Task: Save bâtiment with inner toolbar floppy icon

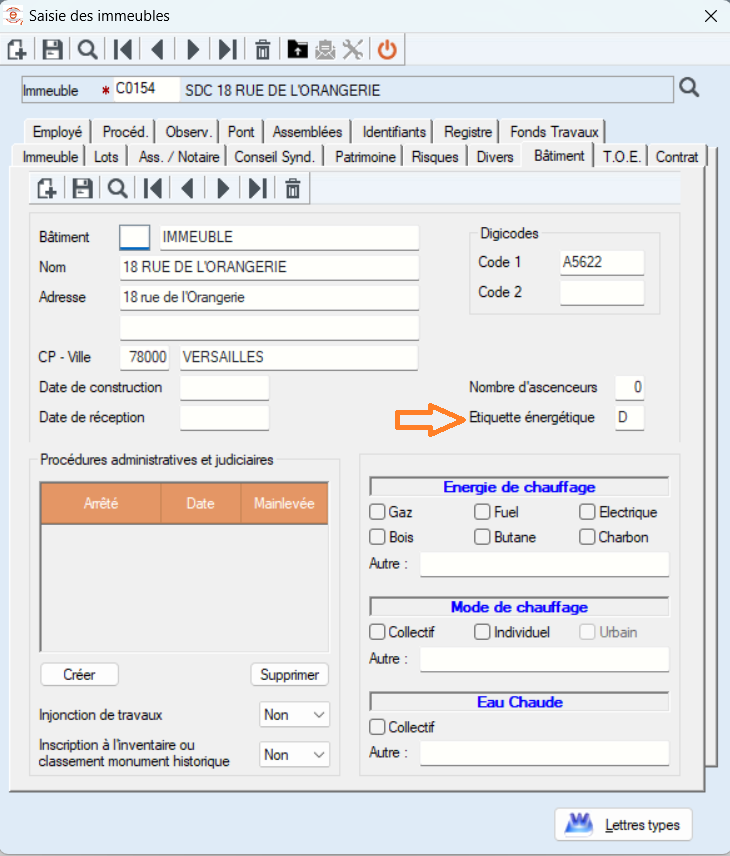Action: 82,189
